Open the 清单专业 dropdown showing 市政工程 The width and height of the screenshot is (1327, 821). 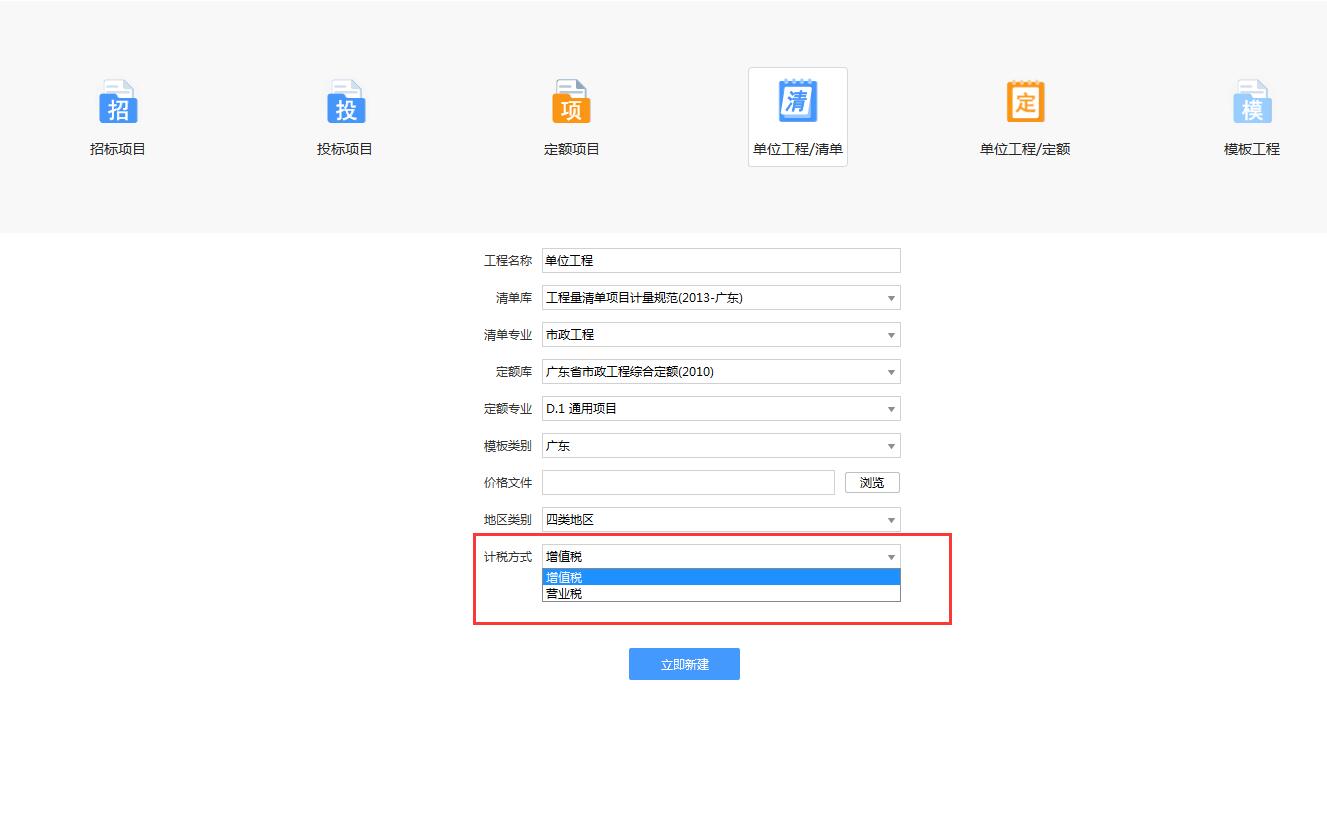pos(721,334)
